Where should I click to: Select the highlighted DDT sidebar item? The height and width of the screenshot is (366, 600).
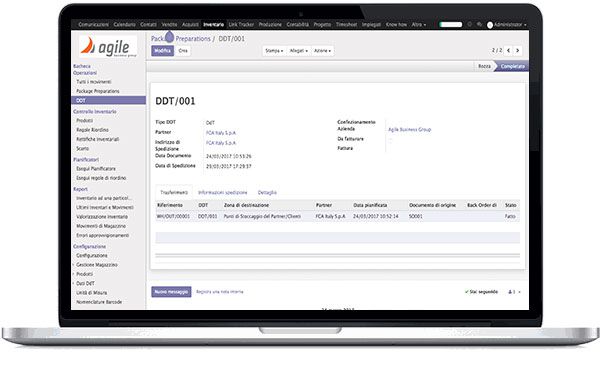[109, 100]
